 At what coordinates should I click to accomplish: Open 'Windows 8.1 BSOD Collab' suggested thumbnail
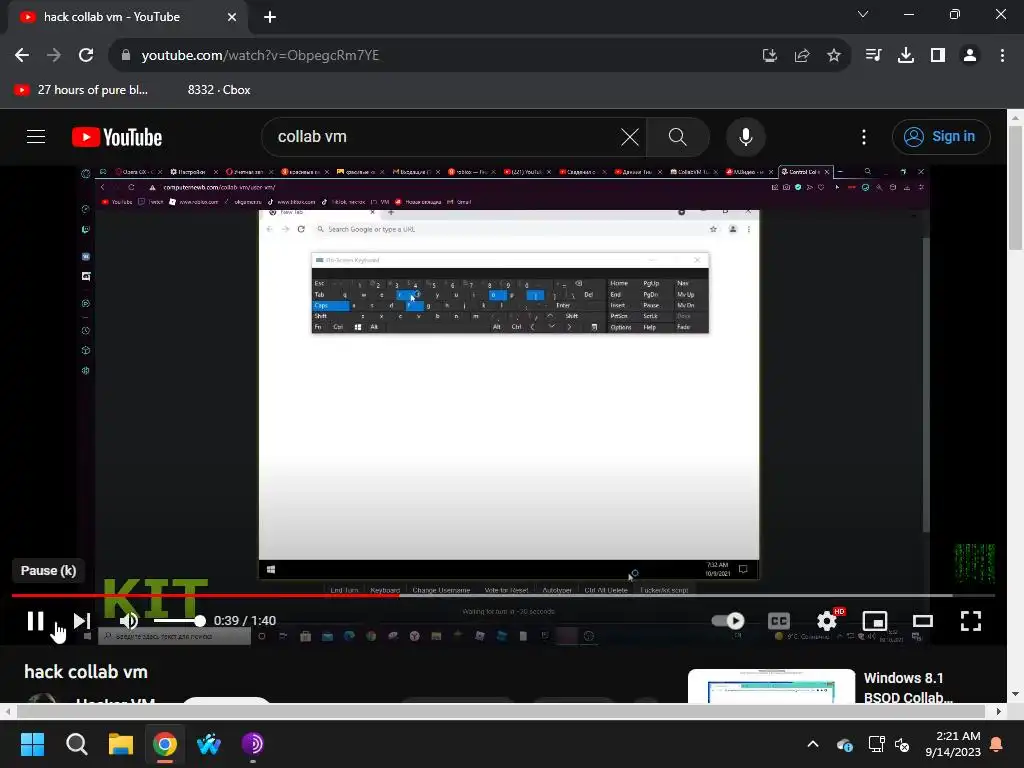click(x=771, y=686)
